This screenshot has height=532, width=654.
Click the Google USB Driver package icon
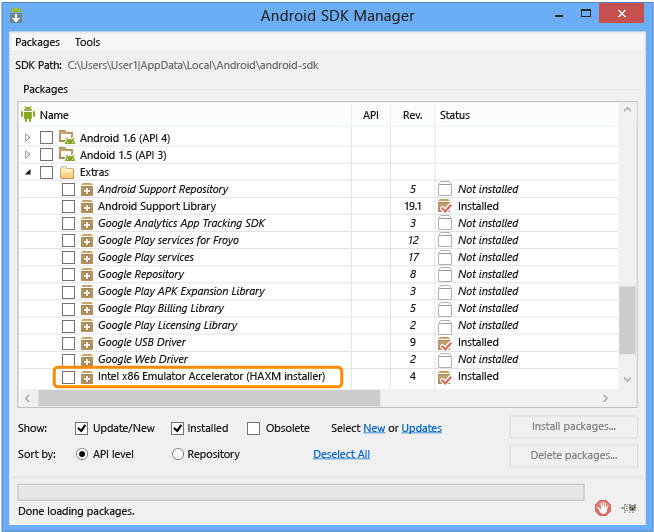coord(87,343)
